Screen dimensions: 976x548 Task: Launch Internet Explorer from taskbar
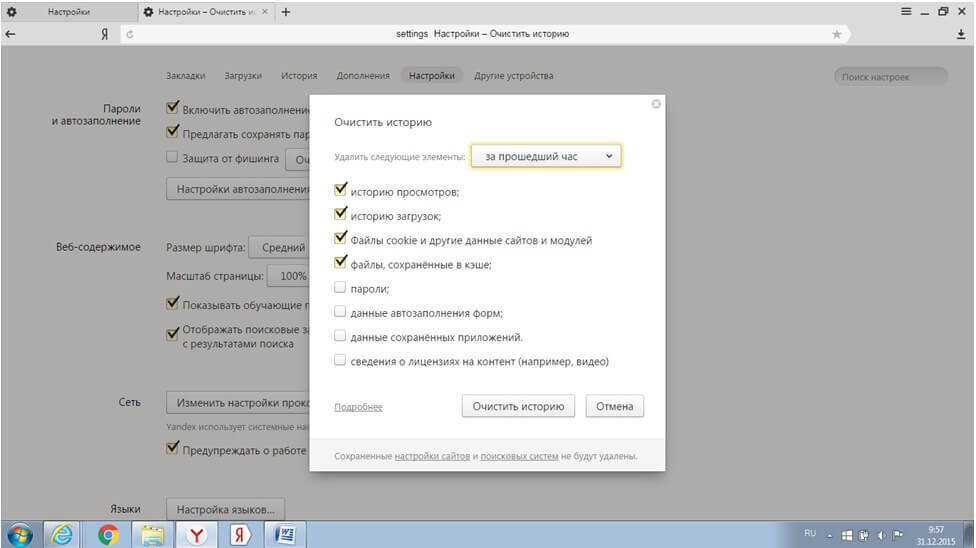[64, 535]
